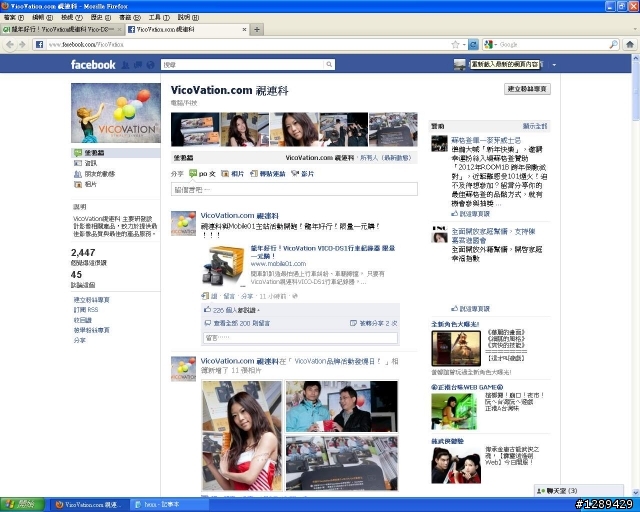Screen dimensions: 640x512
Task: Open last photo strip thumbnail
Action: tap(393, 129)
